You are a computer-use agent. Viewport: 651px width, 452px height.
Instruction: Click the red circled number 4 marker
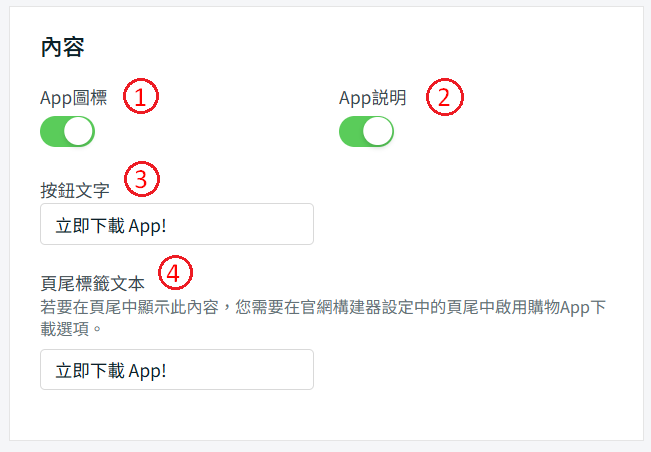(175, 272)
